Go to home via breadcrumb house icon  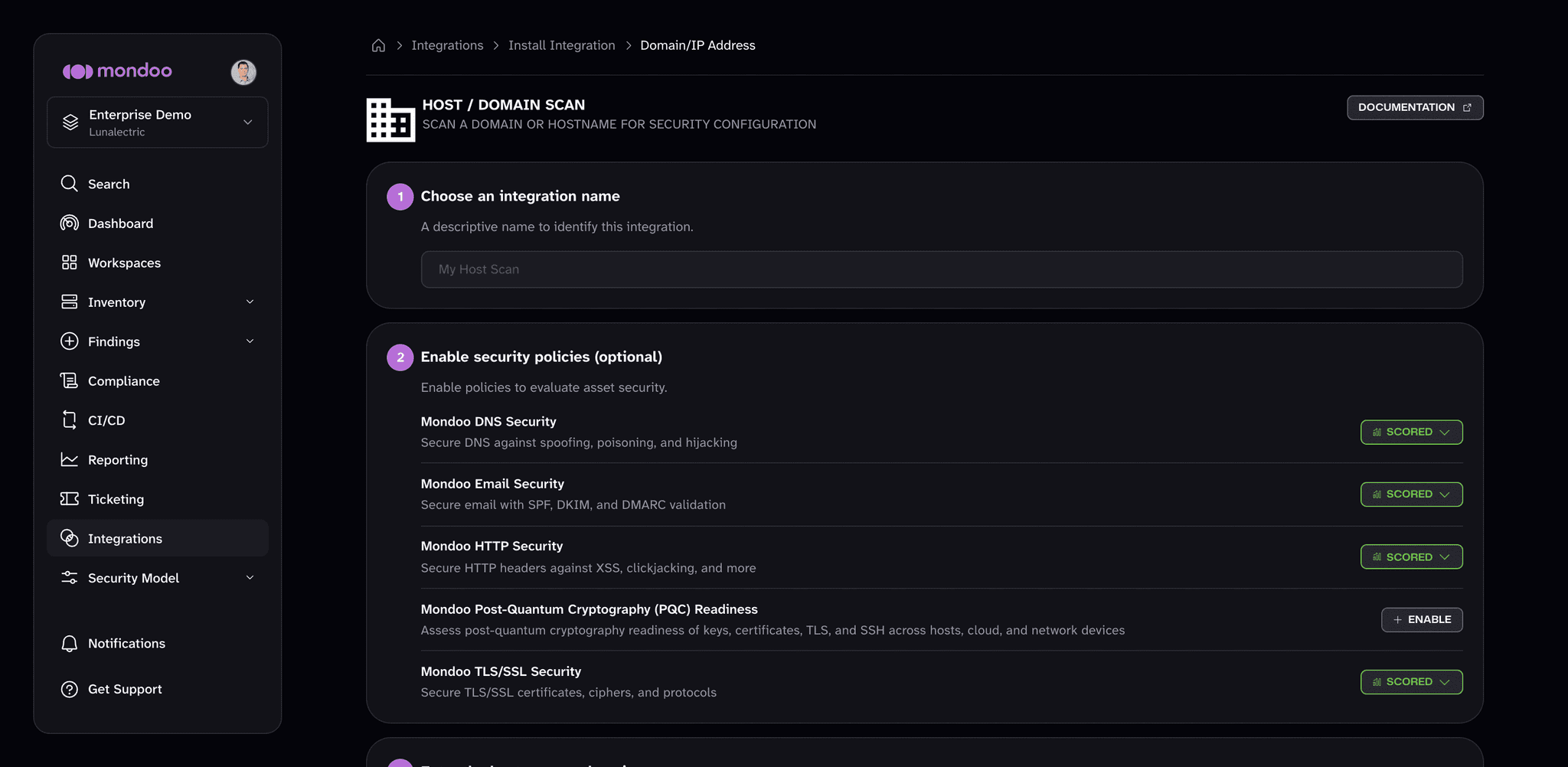(x=378, y=45)
